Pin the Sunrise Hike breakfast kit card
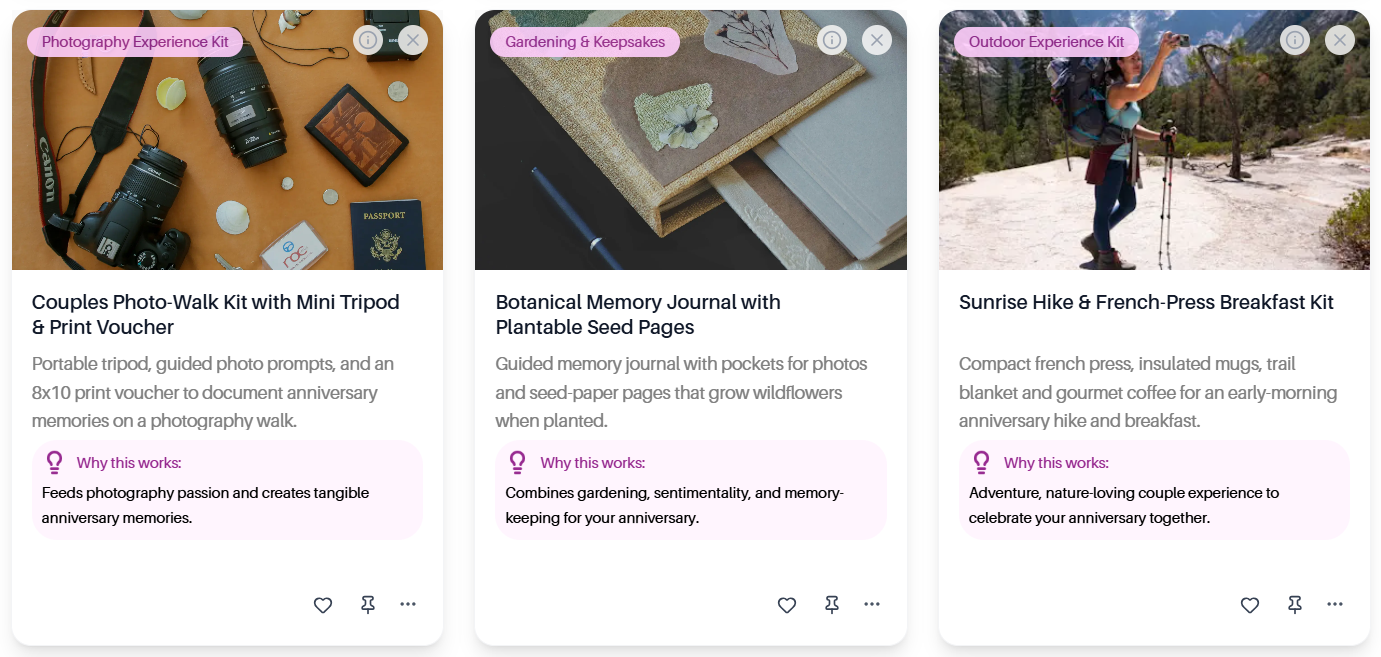This screenshot has width=1381, height=657. pyautogui.click(x=1295, y=605)
